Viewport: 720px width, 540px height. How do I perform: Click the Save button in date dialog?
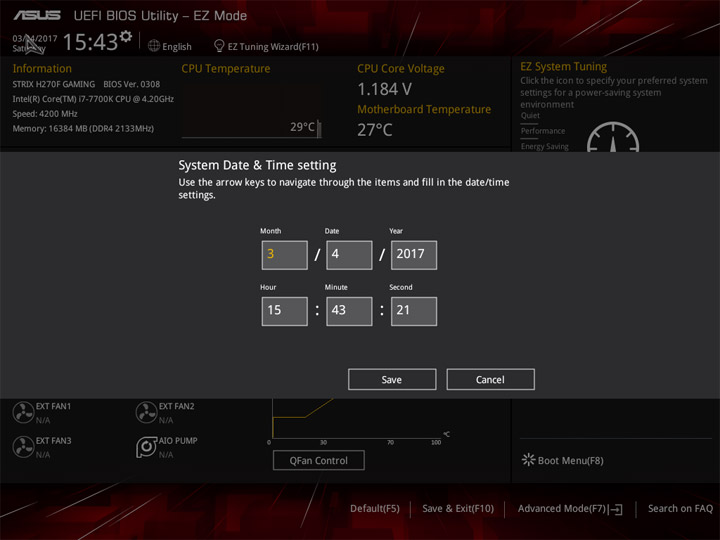(x=392, y=379)
